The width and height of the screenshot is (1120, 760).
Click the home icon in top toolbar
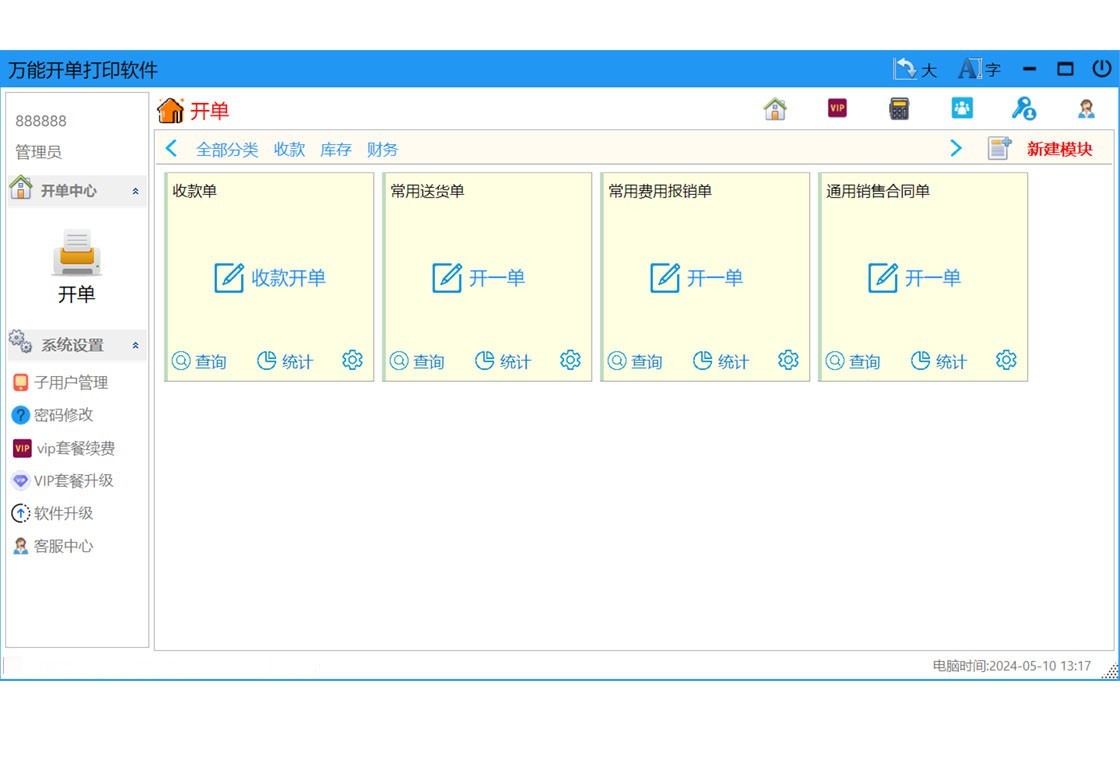pos(775,109)
